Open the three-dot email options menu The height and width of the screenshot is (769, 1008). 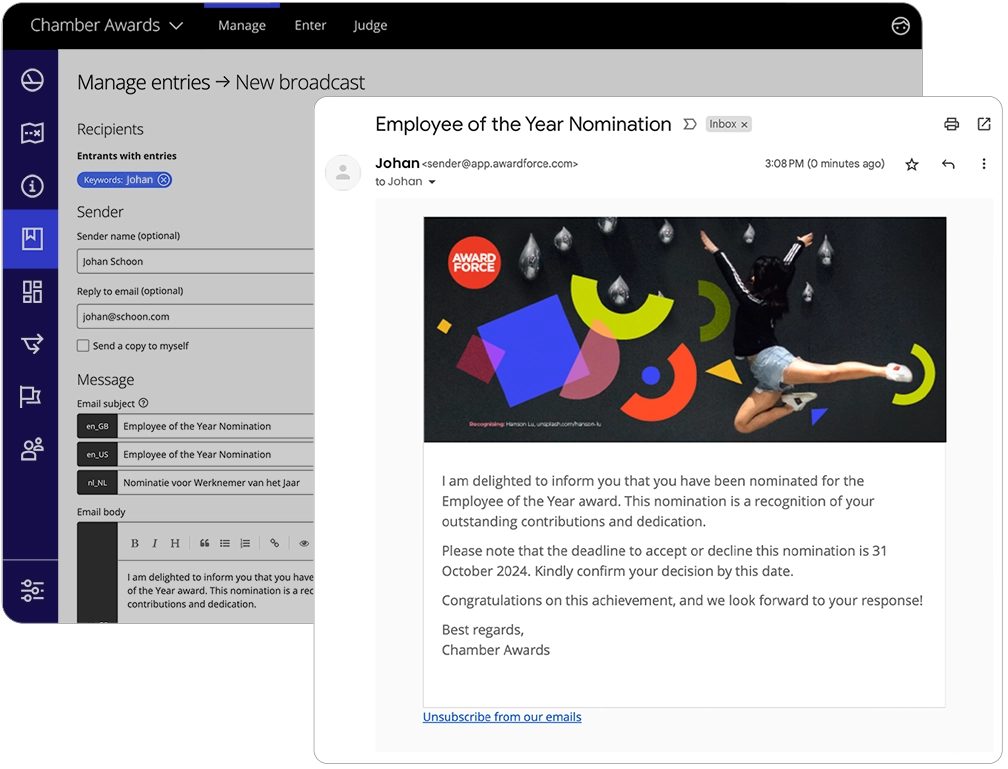point(984,164)
